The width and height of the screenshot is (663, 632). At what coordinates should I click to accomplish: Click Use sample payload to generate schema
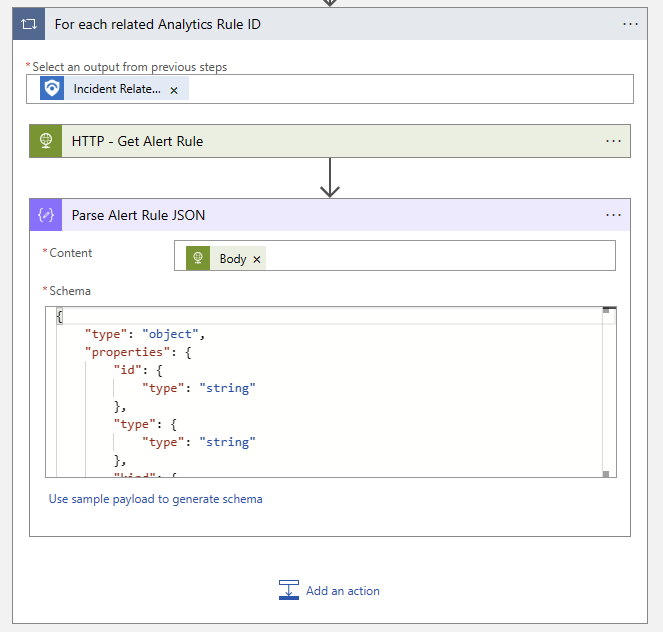[155, 499]
